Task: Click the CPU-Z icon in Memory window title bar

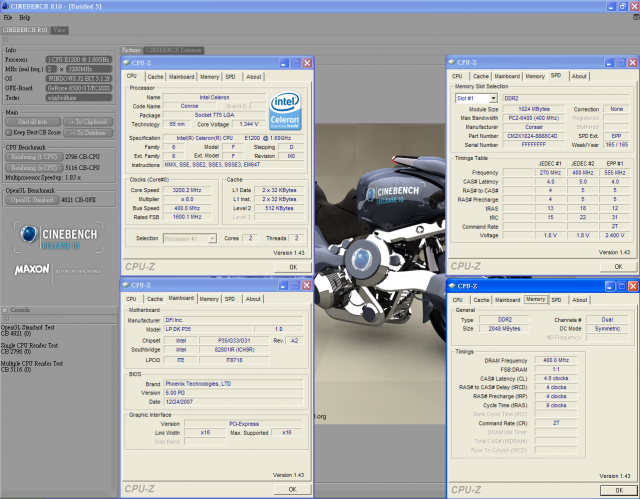Action: [452, 286]
